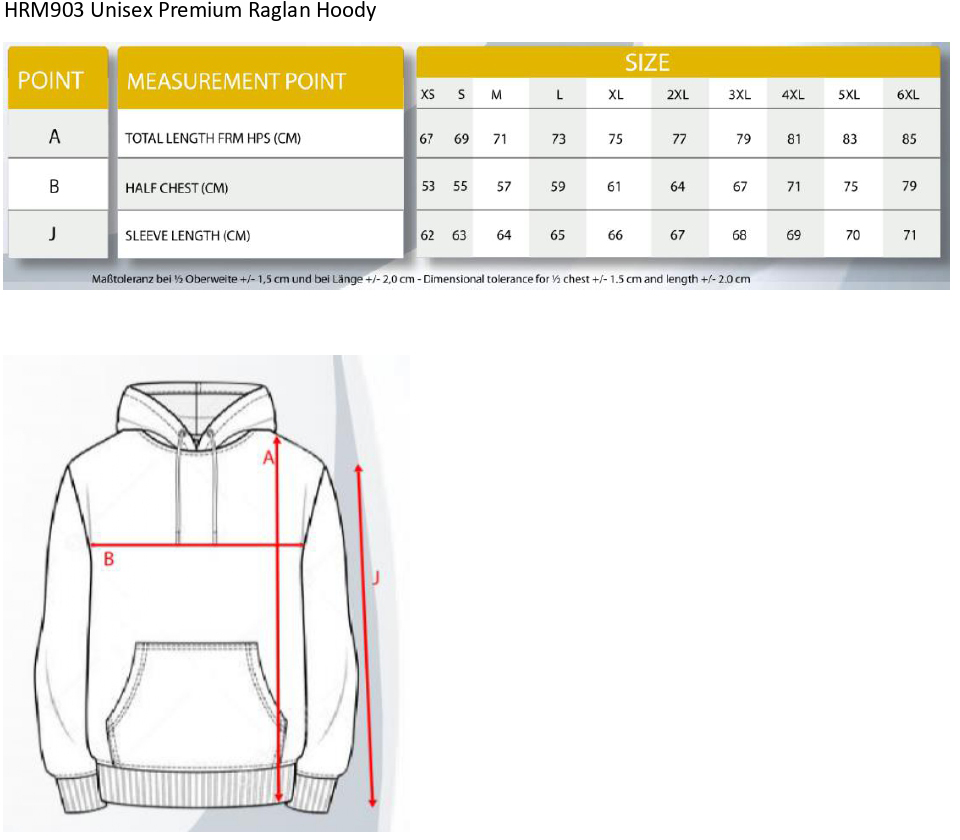Image resolution: width=960 pixels, height=840 pixels.
Task: Click the MEASUREMENT POINT header
Action: [236, 81]
